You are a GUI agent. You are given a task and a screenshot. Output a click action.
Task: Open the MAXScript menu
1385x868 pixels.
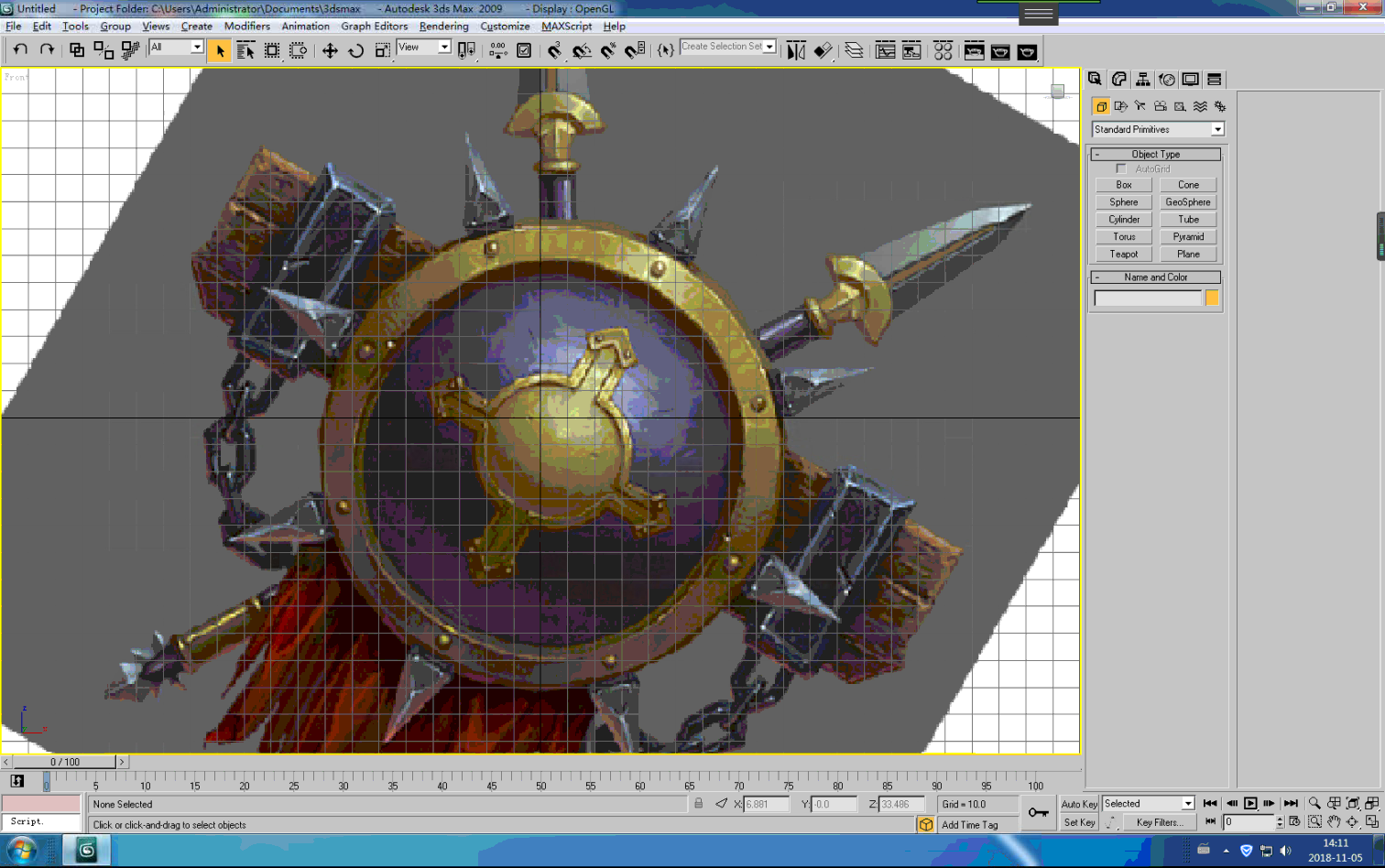[567, 27]
